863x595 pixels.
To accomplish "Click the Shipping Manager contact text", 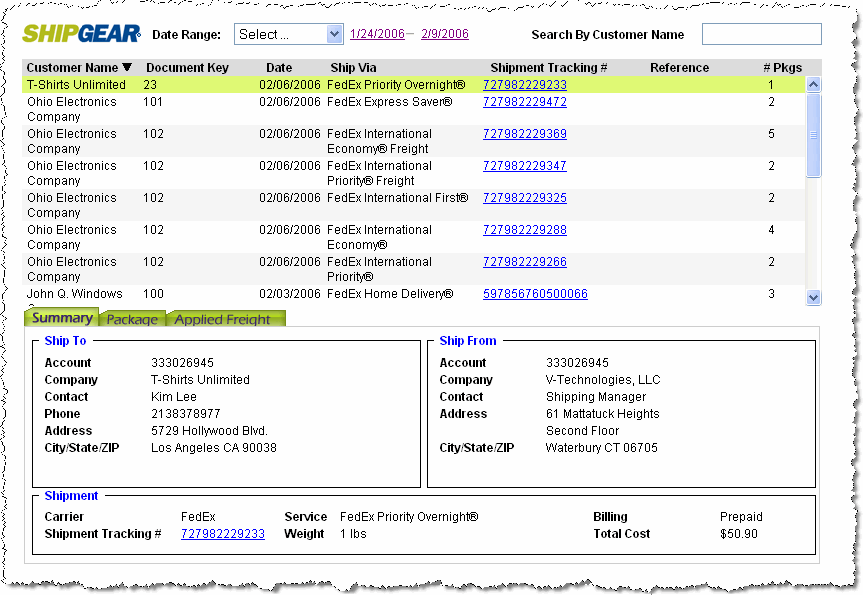I will coord(596,397).
